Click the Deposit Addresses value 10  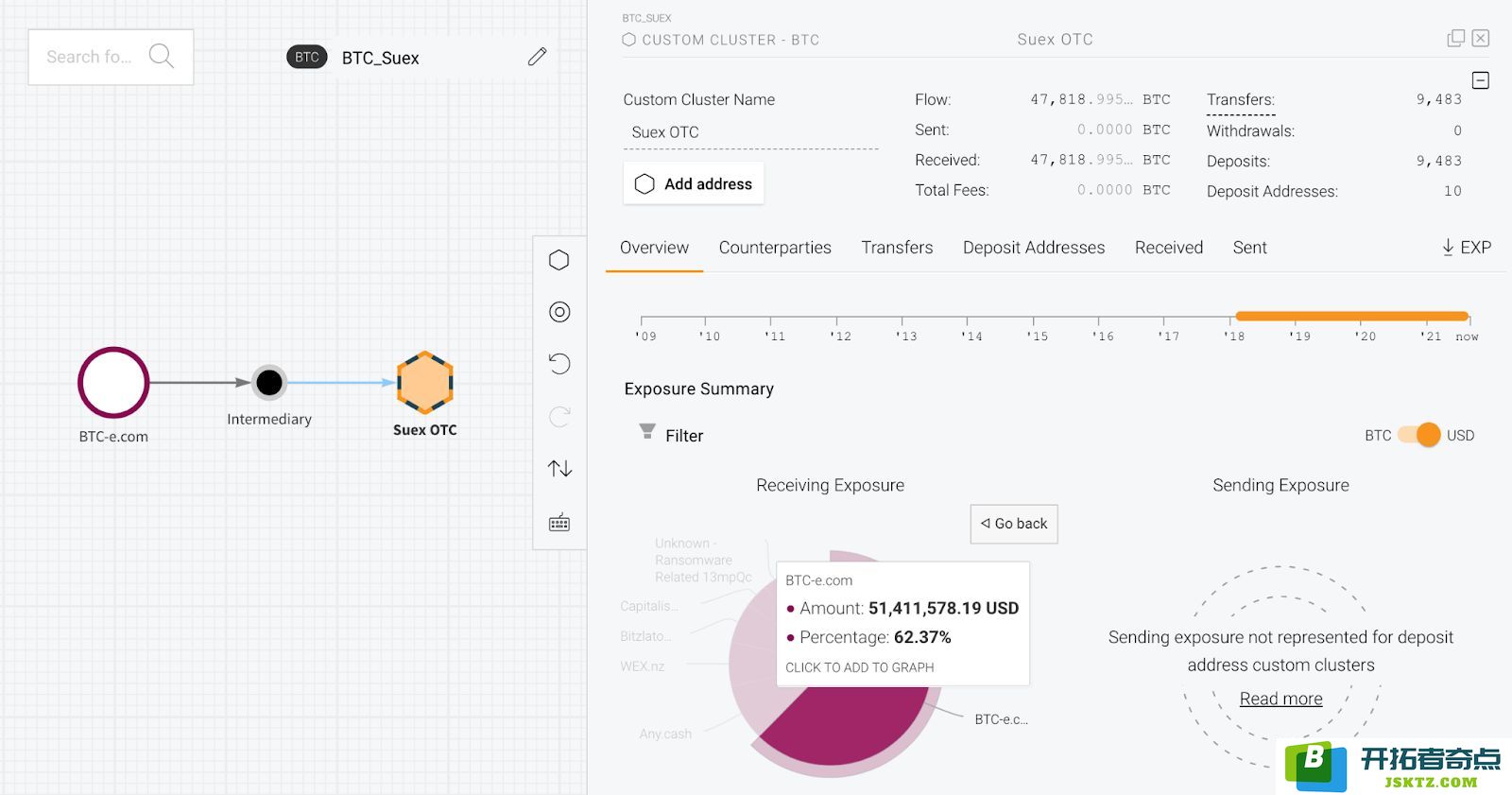(1452, 191)
